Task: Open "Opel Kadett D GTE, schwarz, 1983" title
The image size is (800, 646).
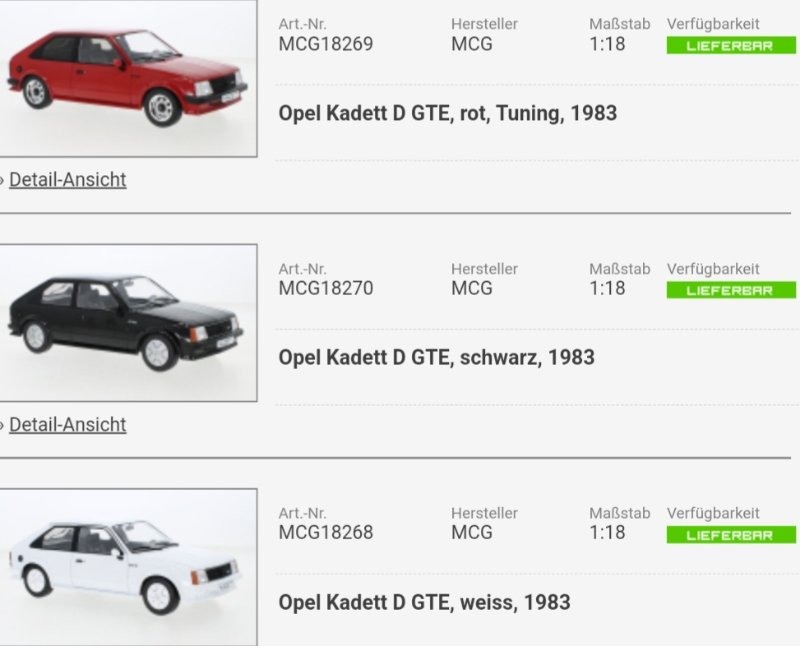Action: point(436,357)
